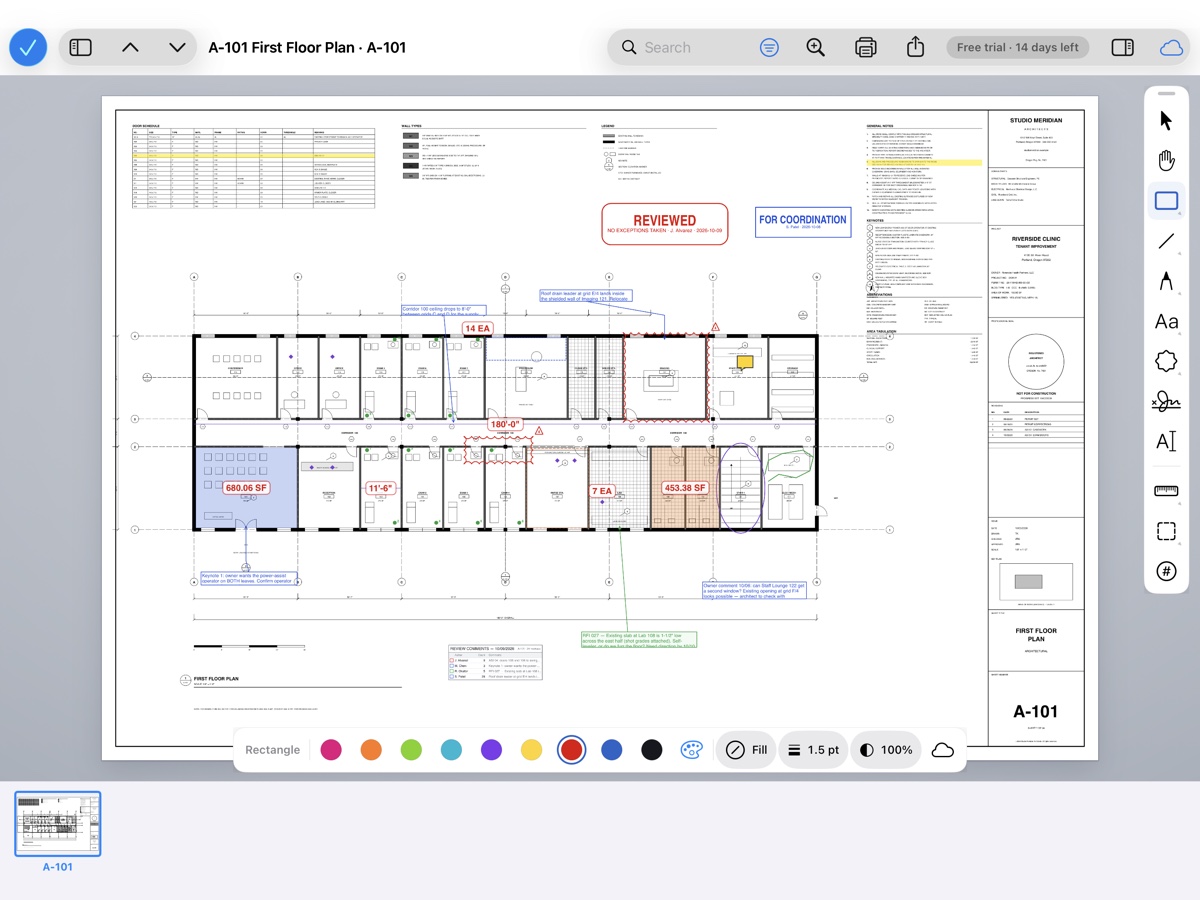Click the zoom-in magnifier icon
Screen dimensions: 1200x900
click(x=816, y=47)
